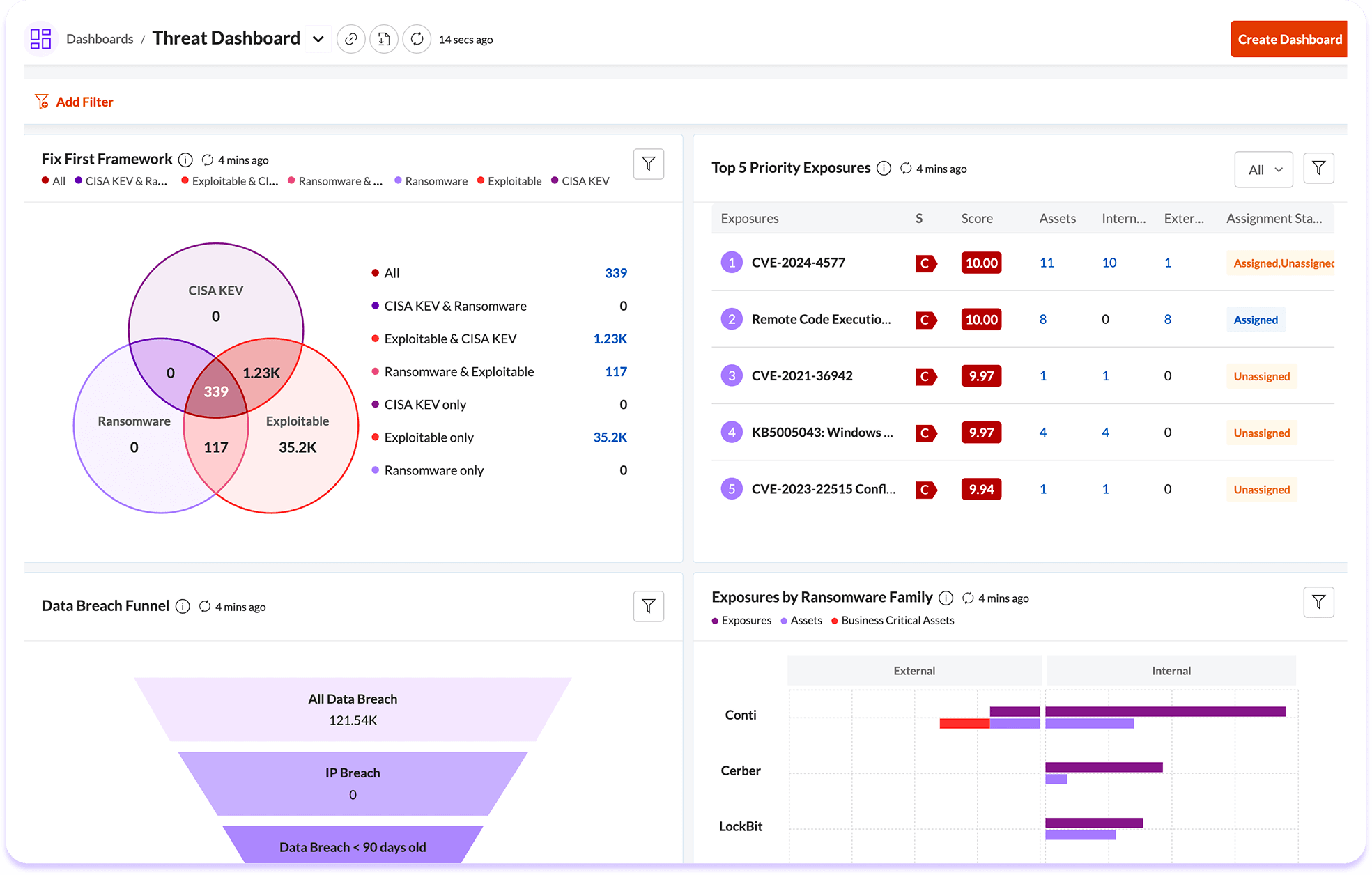Click the info icon beside Top 5 Priority Exposures
Image resolution: width=1372 pixels, height=875 pixels.
884,168
